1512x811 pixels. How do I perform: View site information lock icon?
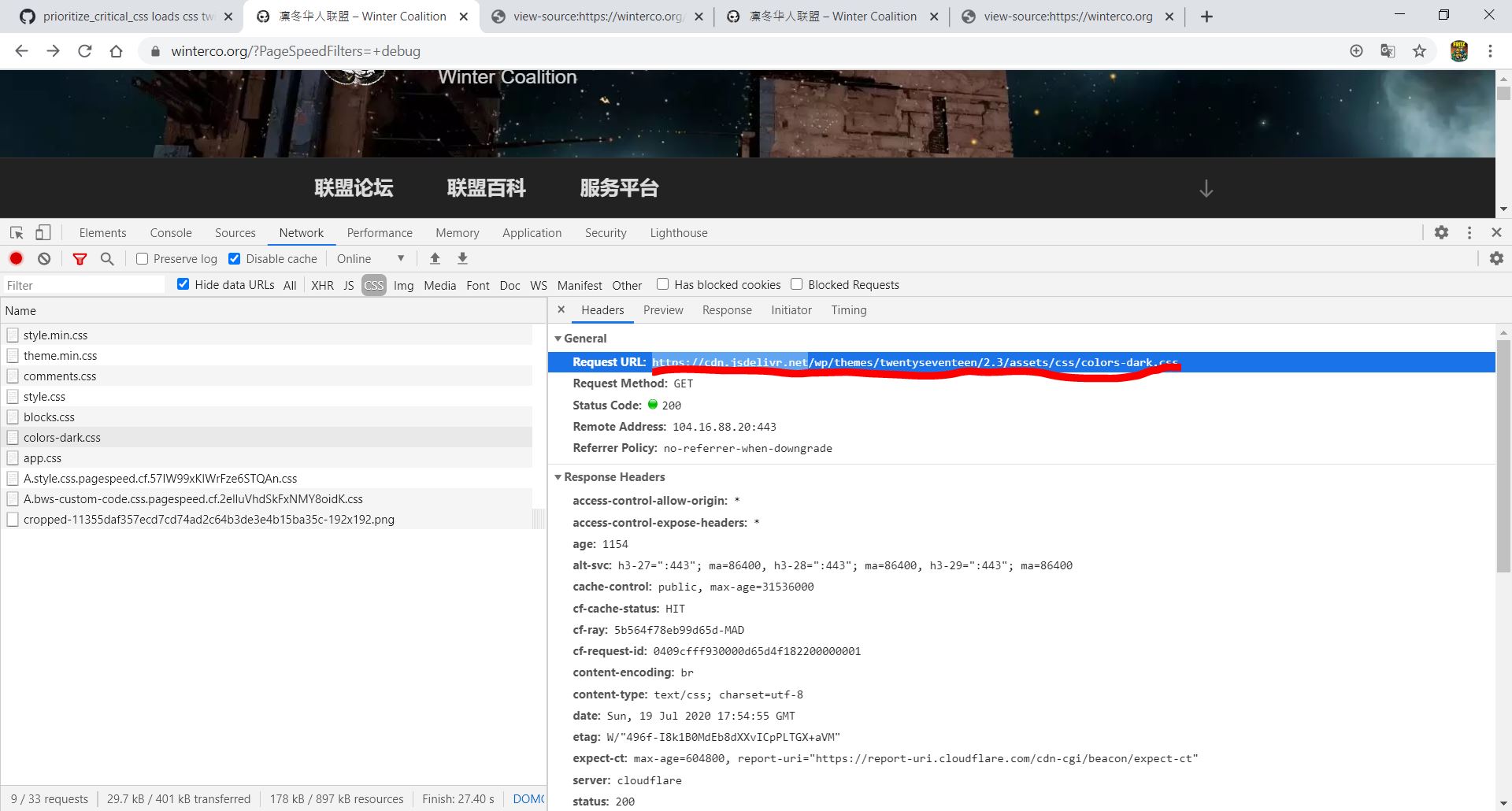pyautogui.click(x=155, y=51)
